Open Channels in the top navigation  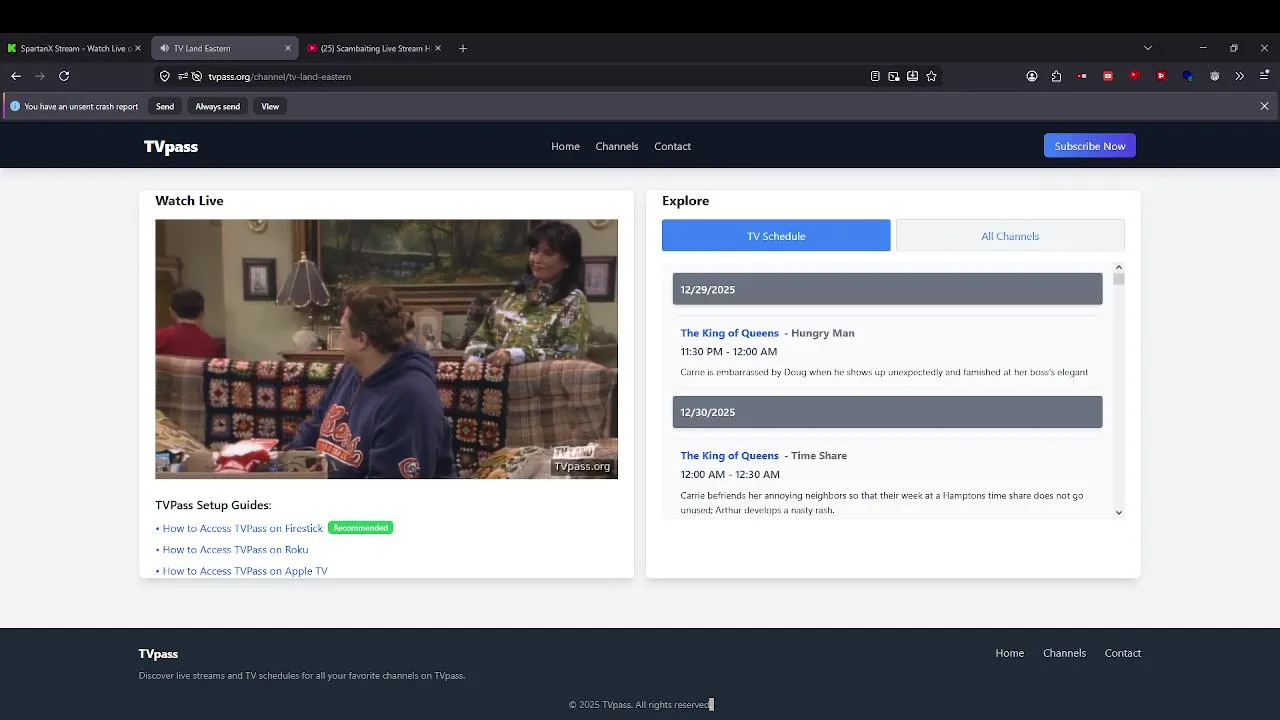click(617, 146)
